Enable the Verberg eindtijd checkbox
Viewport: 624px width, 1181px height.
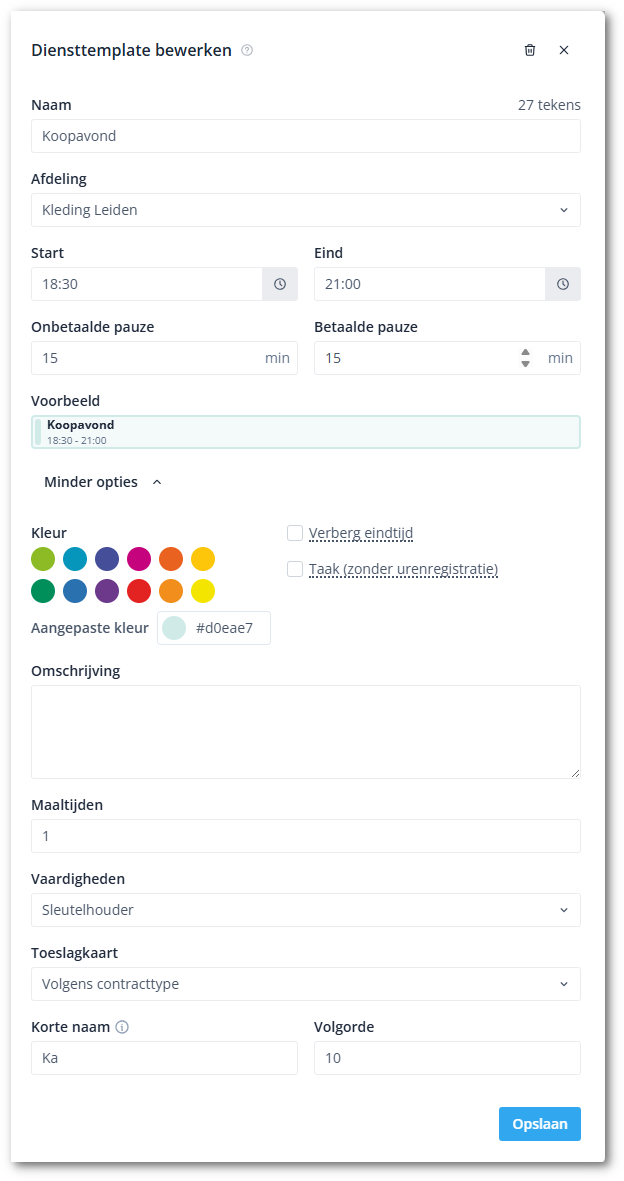pyautogui.click(x=295, y=533)
